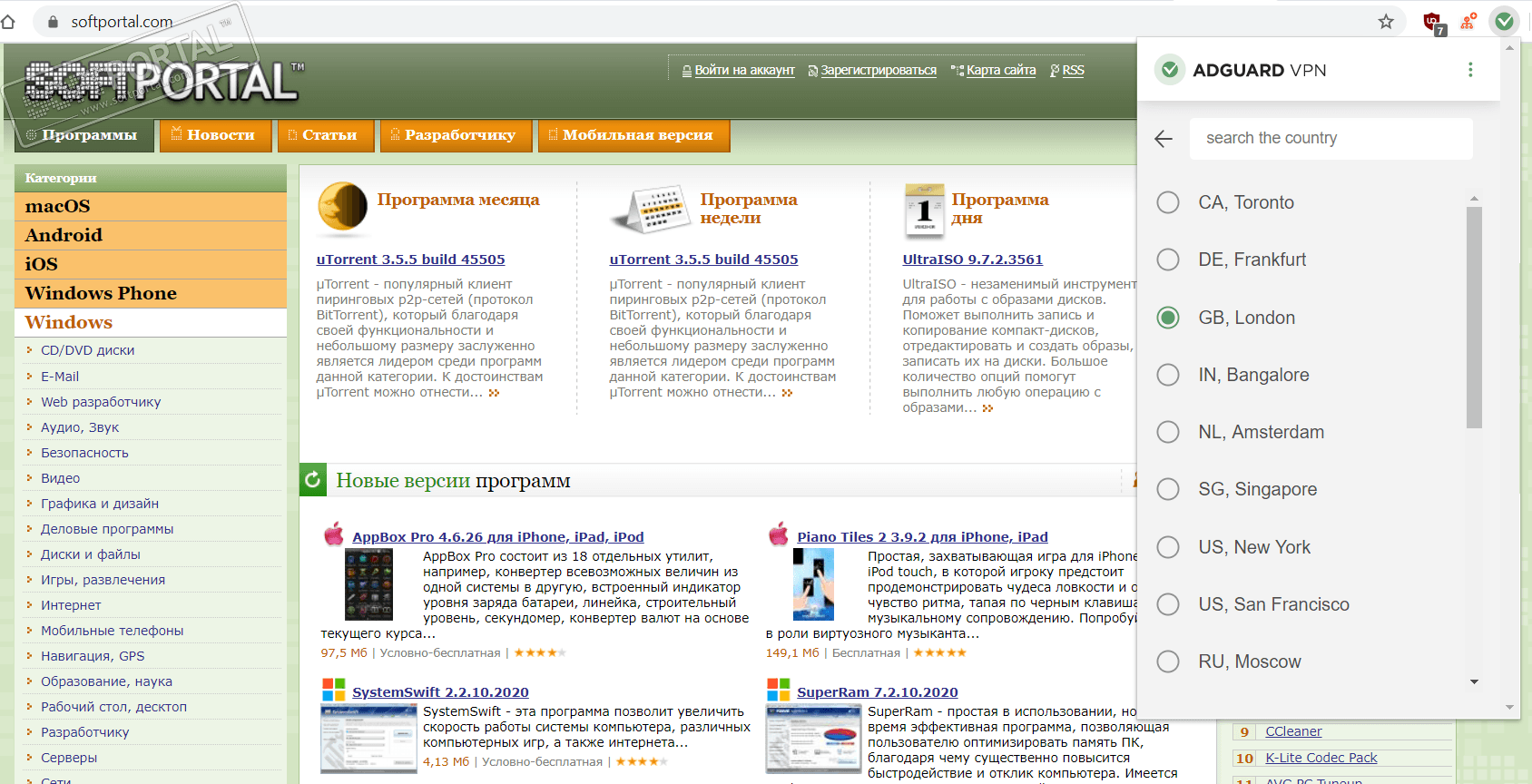The image size is (1532, 784).
Task: Open the K-Lite Codec Pack link
Action: [x=1321, y=758]
